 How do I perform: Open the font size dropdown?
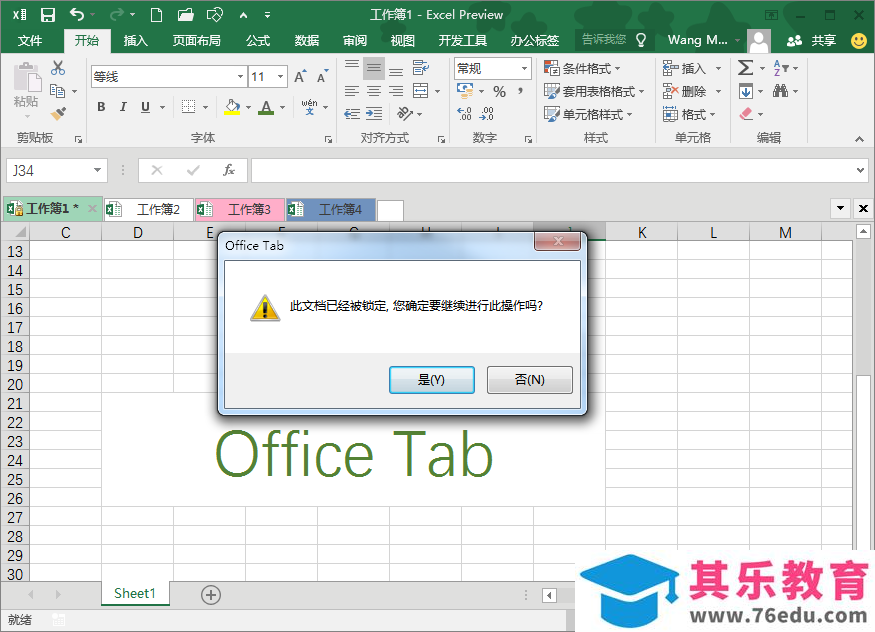(x=281, y=76)
